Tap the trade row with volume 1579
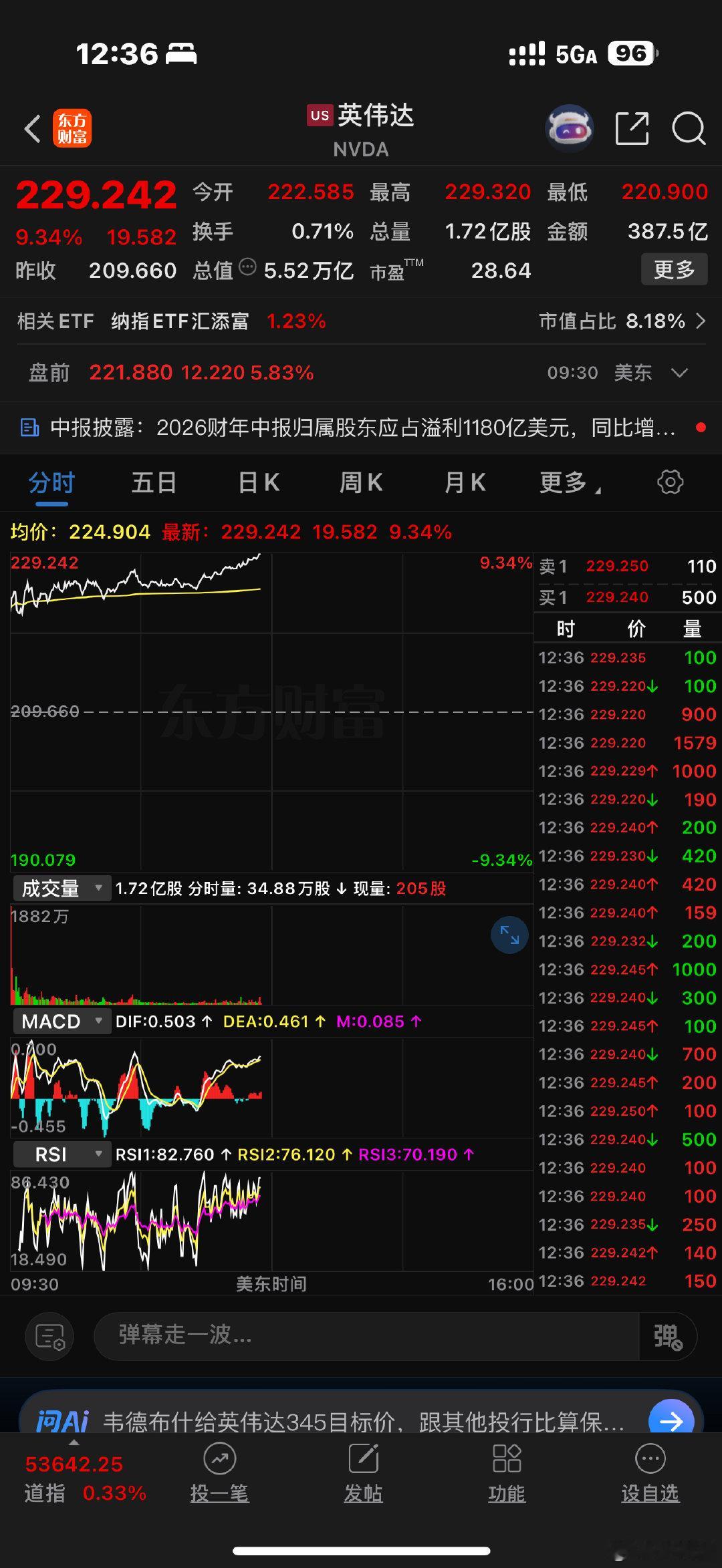Screen dimensions: 722x1568 pyautogui.click(x=627, y=743)
